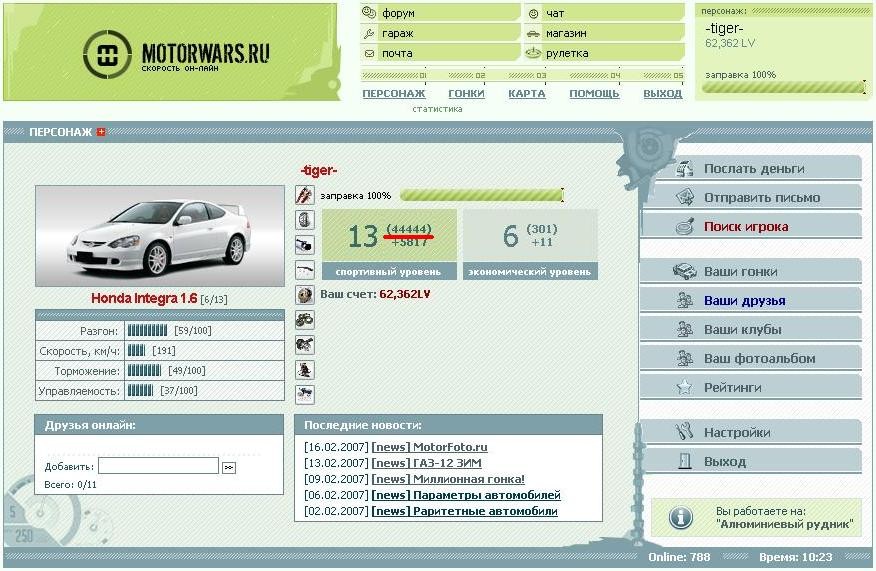Open the MotorFoto.ru news link
The width and height of the screenshot is (876, 571).
click(429, 447)
